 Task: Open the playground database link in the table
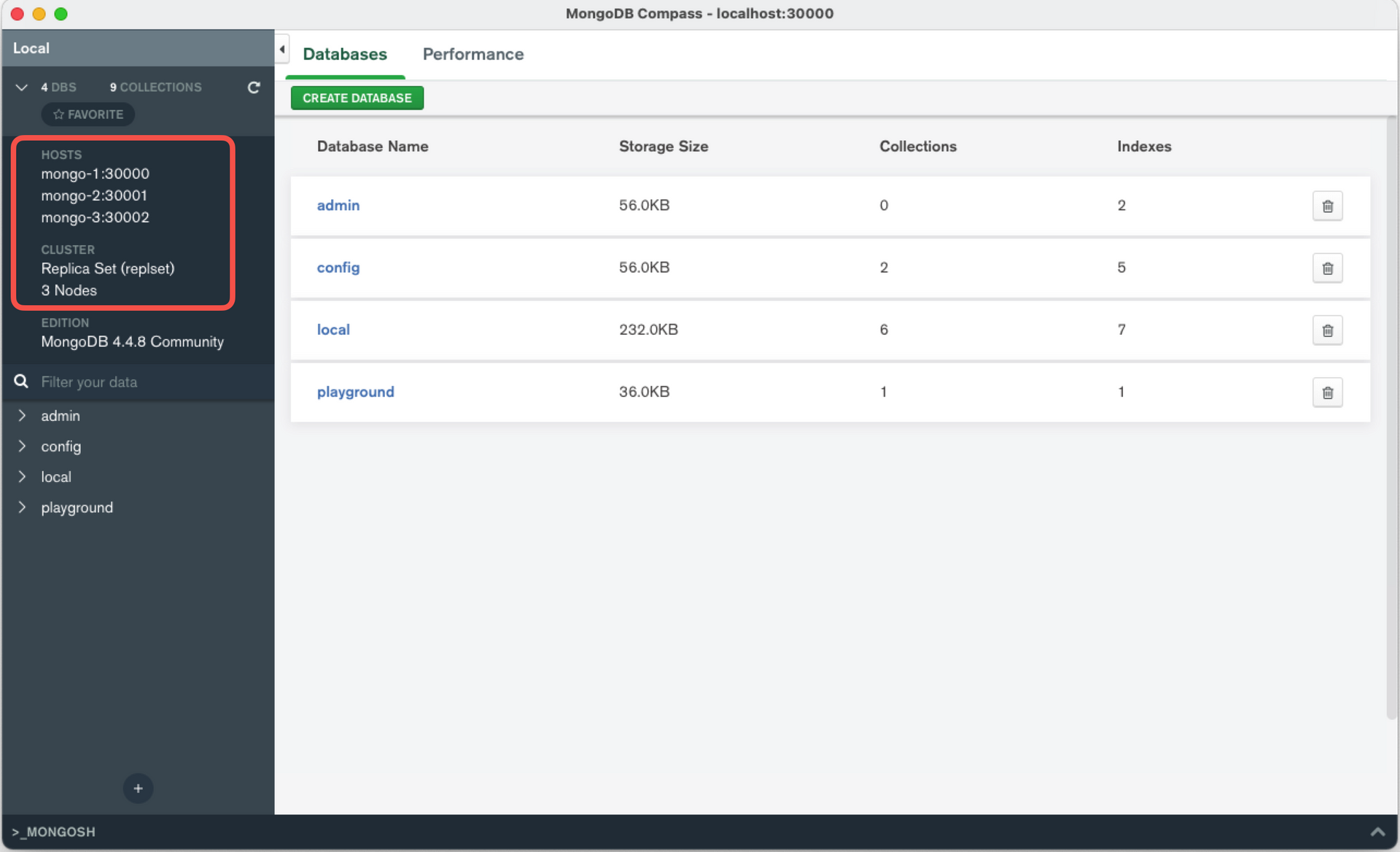(355, 392)
